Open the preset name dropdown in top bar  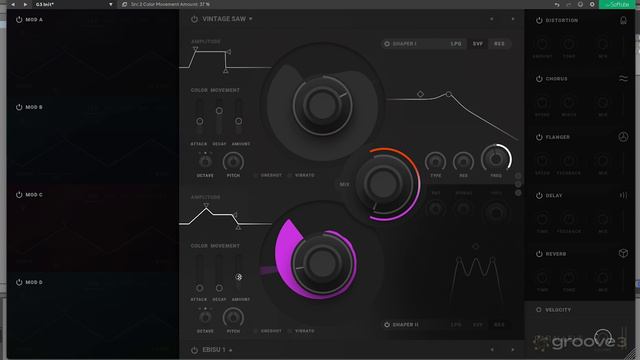coord(111,4)
